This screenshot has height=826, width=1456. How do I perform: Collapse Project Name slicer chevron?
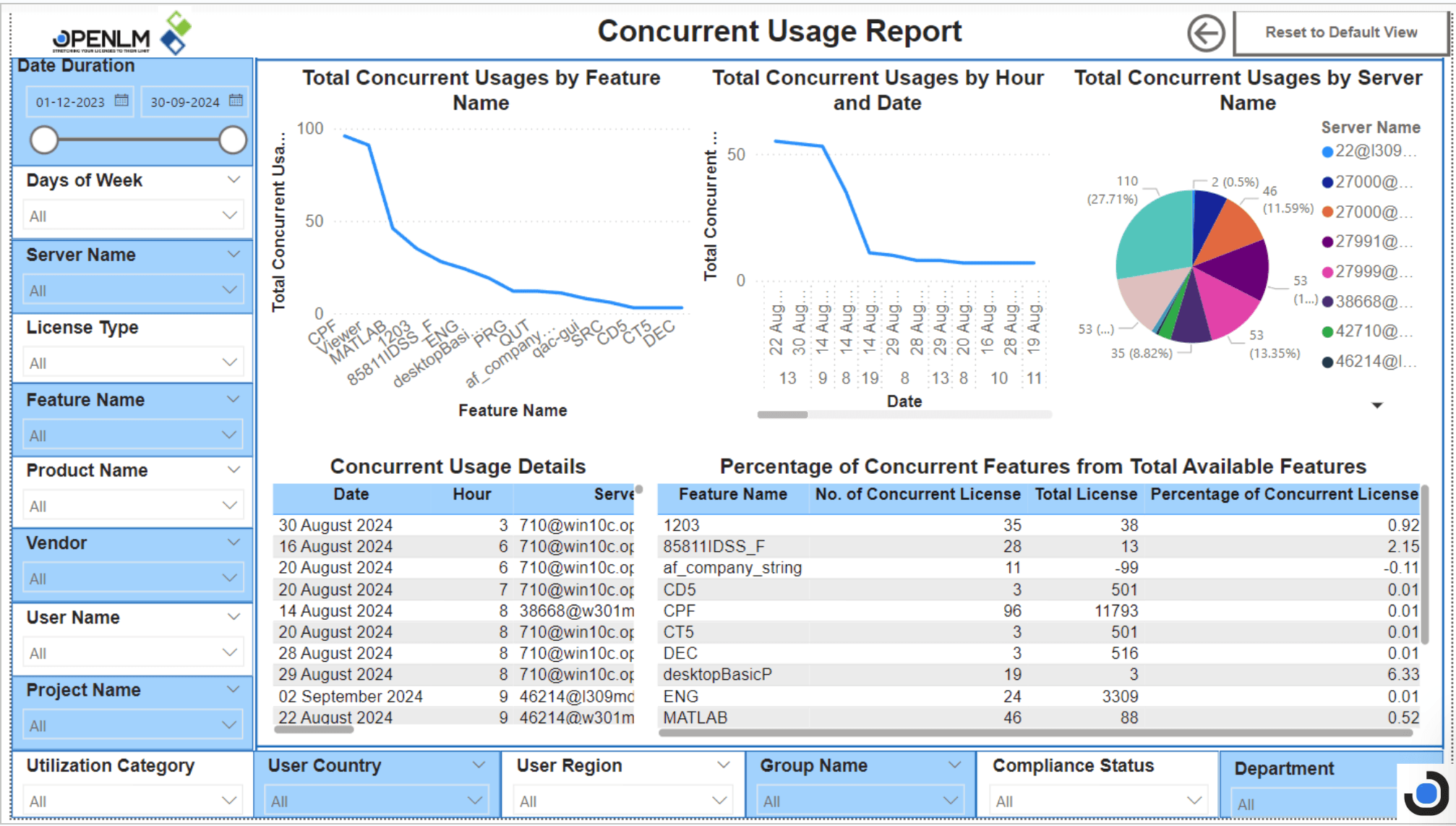pos(234,689)
